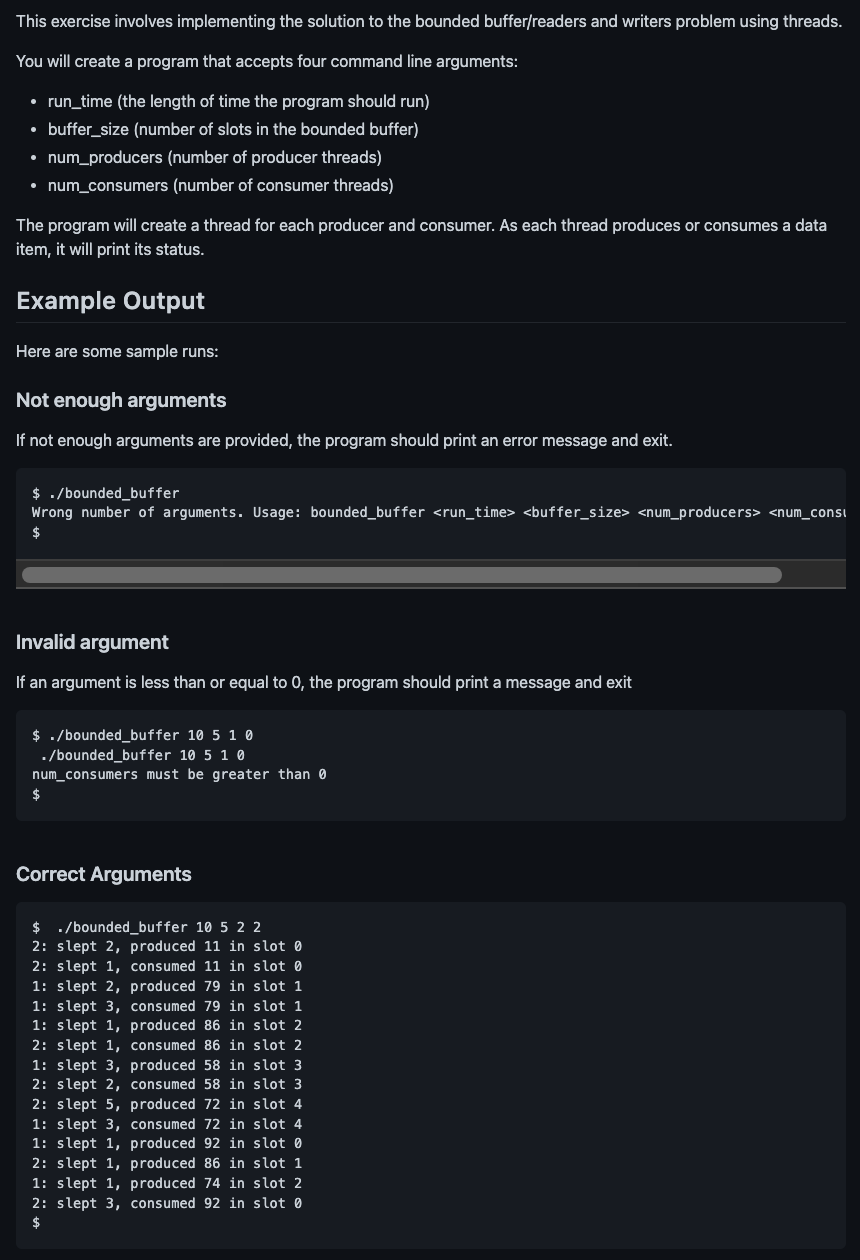The height and width of the screenshot is (1260, 860).
Task: Click the "Invalid argument" heading
Action: 92,642
